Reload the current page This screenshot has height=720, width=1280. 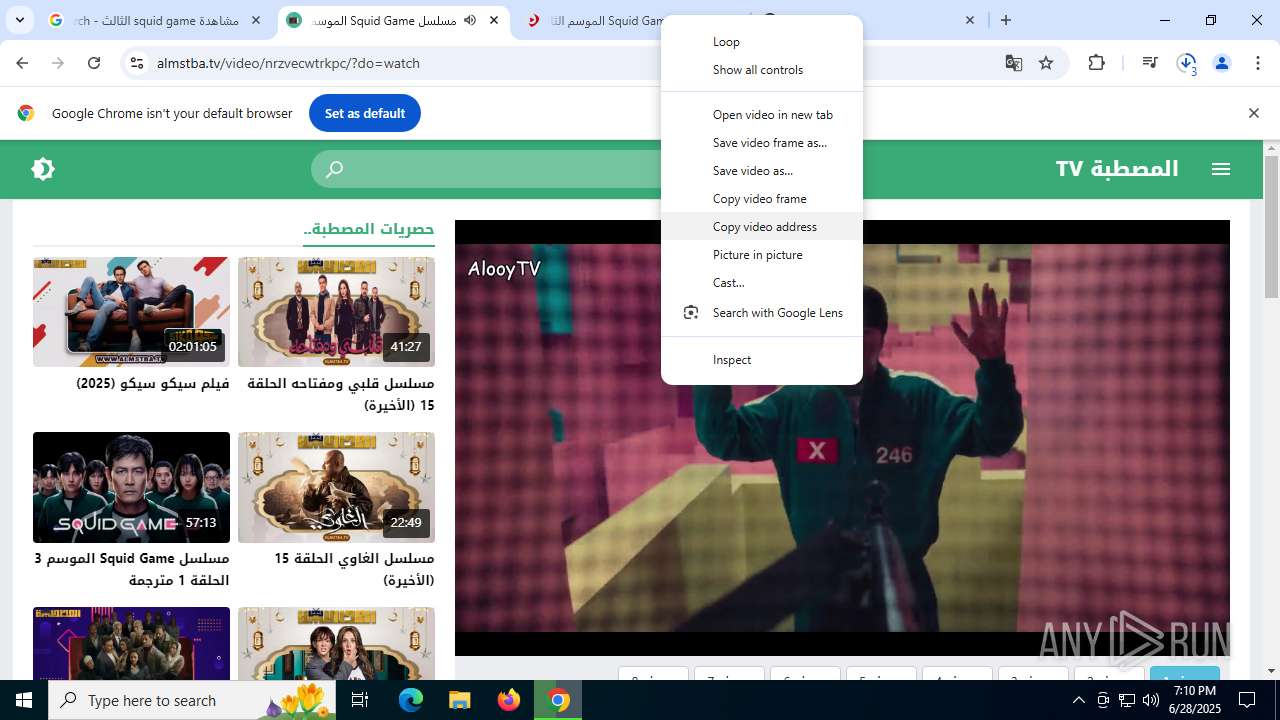[x=94, y=63]
